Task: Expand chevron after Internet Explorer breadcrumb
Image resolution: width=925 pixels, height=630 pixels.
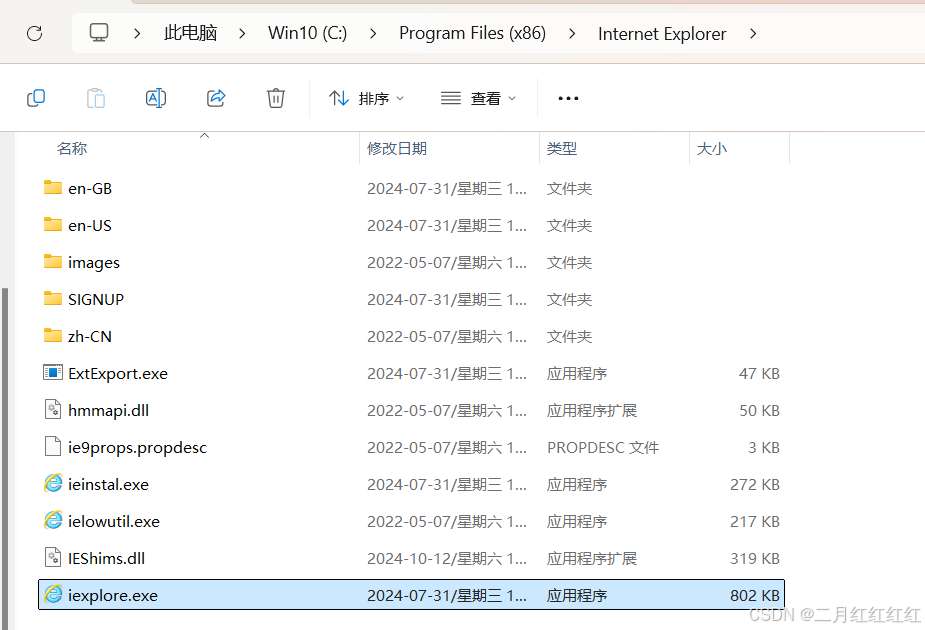Action: coord(753,34)
